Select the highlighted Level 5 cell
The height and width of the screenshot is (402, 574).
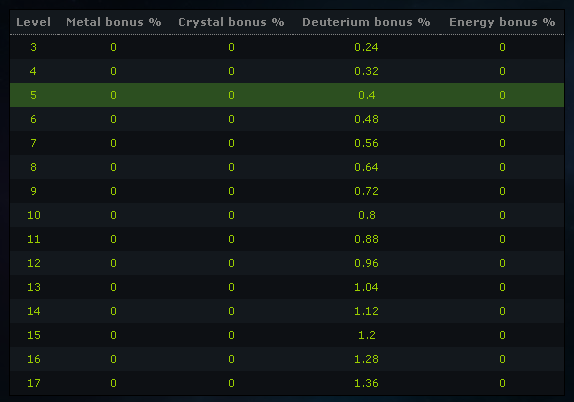click(x=33, y=95)
